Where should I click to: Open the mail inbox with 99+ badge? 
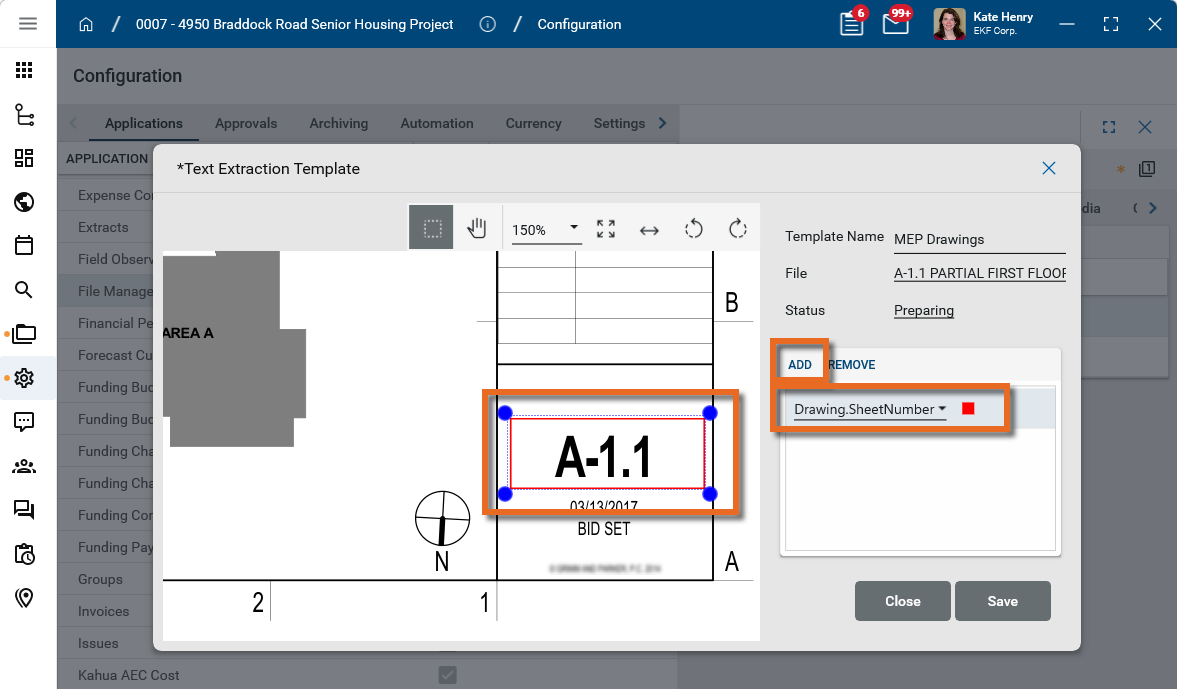(x=896, y=23)
